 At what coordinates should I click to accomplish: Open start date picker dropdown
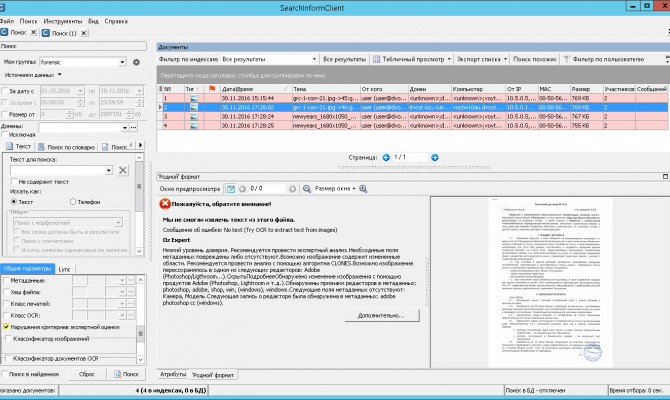point(80,91)
